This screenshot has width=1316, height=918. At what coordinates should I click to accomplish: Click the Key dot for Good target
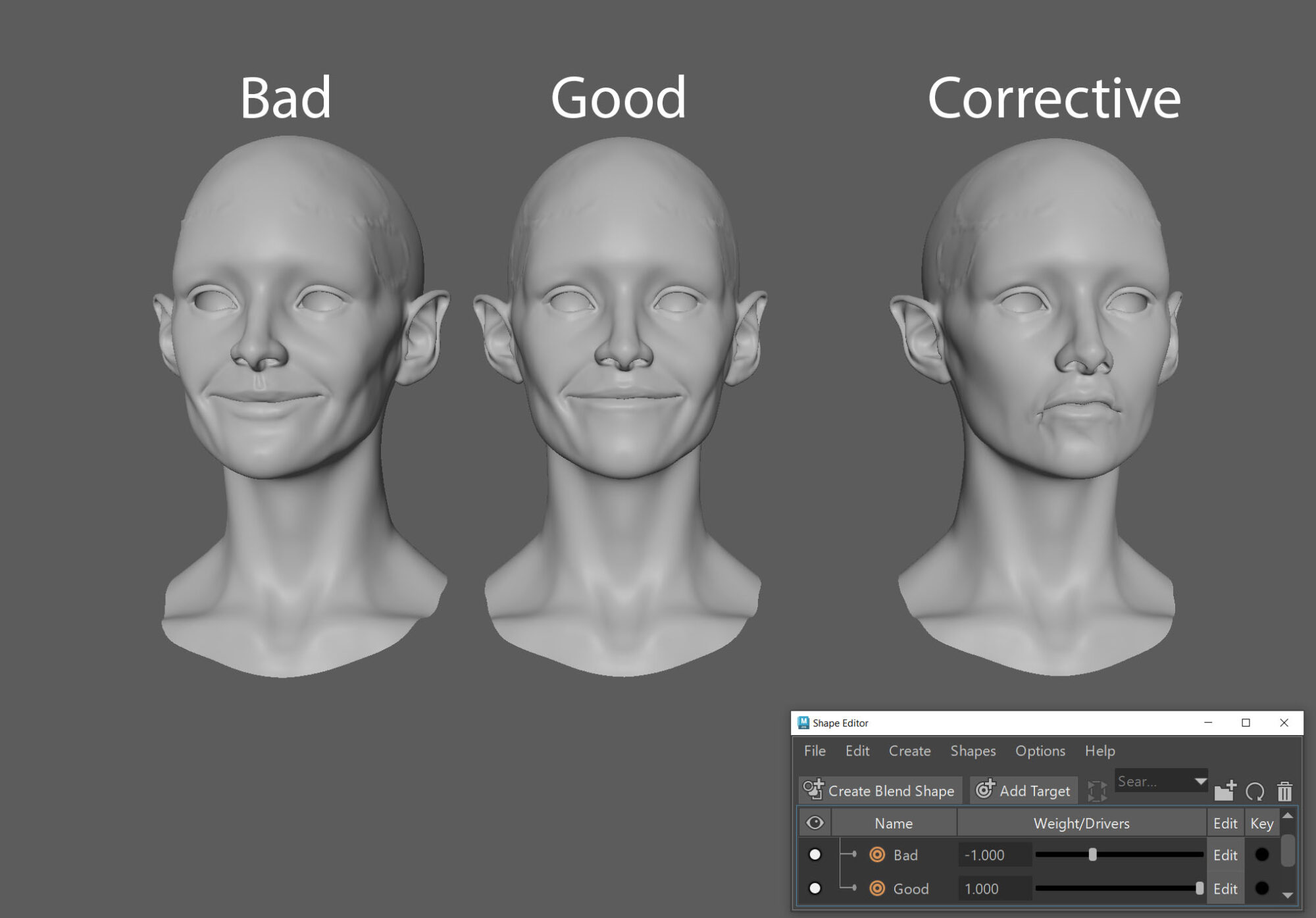(1261, 888)
